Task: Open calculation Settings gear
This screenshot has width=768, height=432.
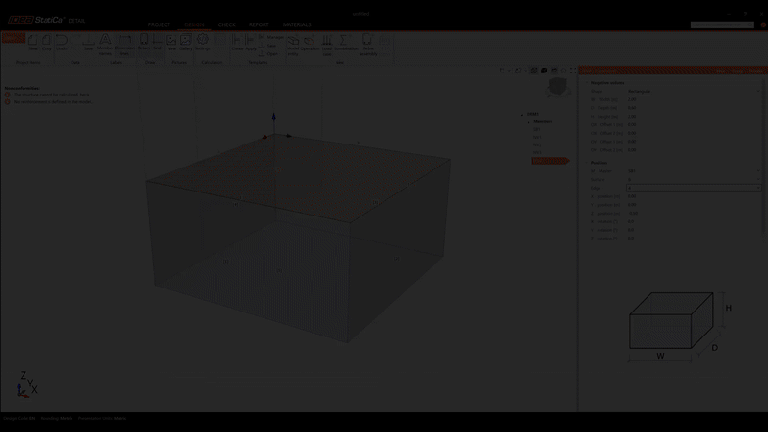Action: [x=203, y=42]
